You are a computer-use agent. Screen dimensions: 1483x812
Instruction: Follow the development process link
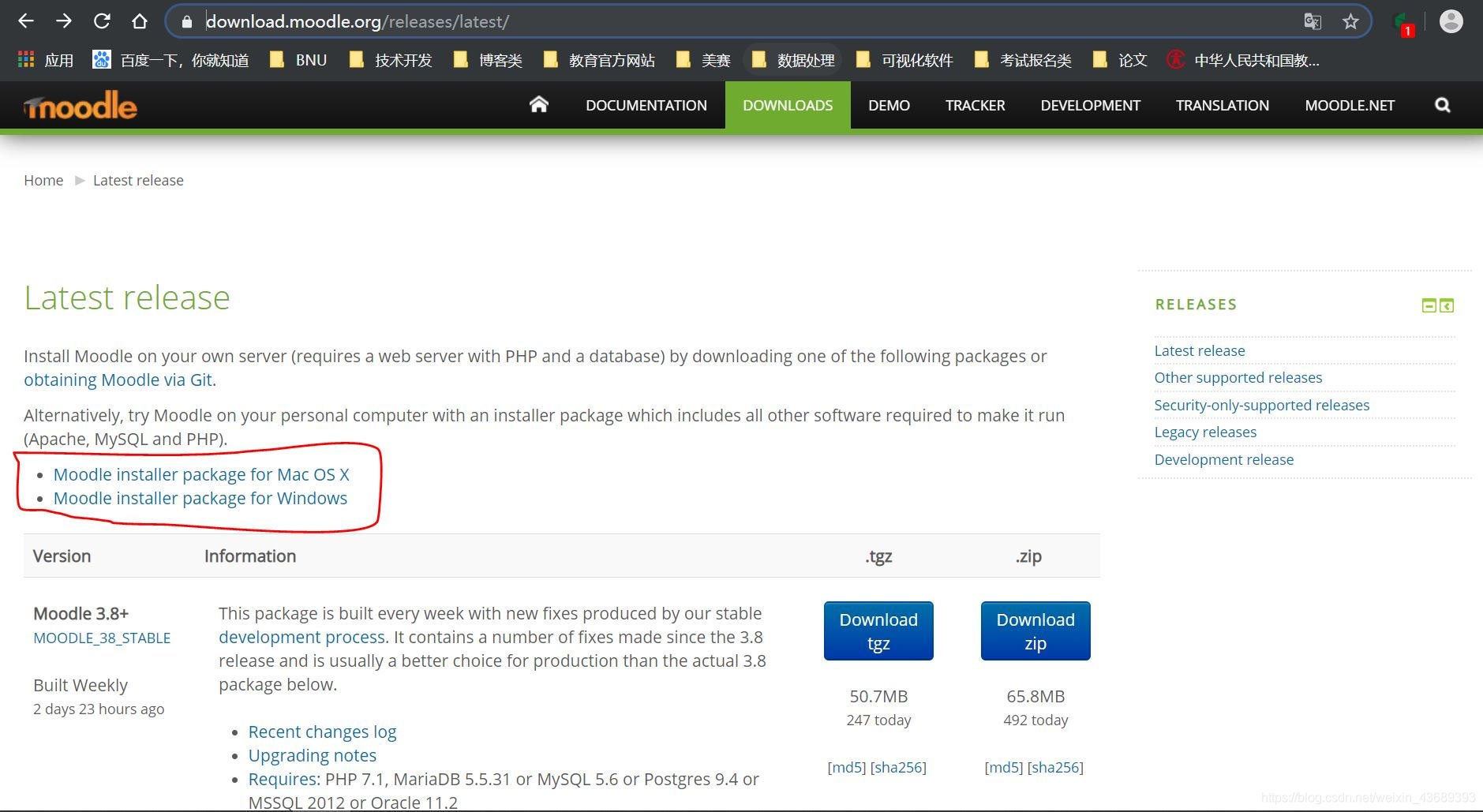(x=301, y=637)
